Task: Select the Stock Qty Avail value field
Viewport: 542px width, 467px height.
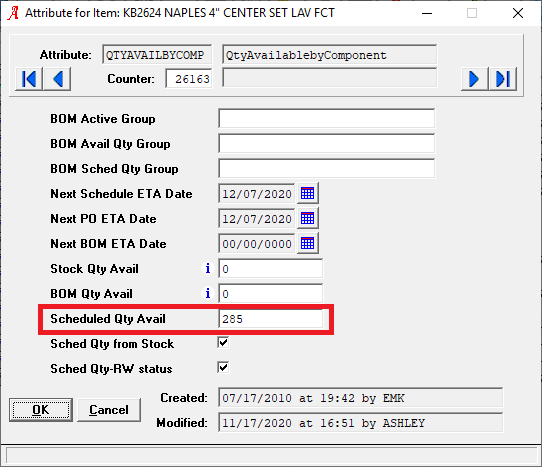Action: coord(271,269)
